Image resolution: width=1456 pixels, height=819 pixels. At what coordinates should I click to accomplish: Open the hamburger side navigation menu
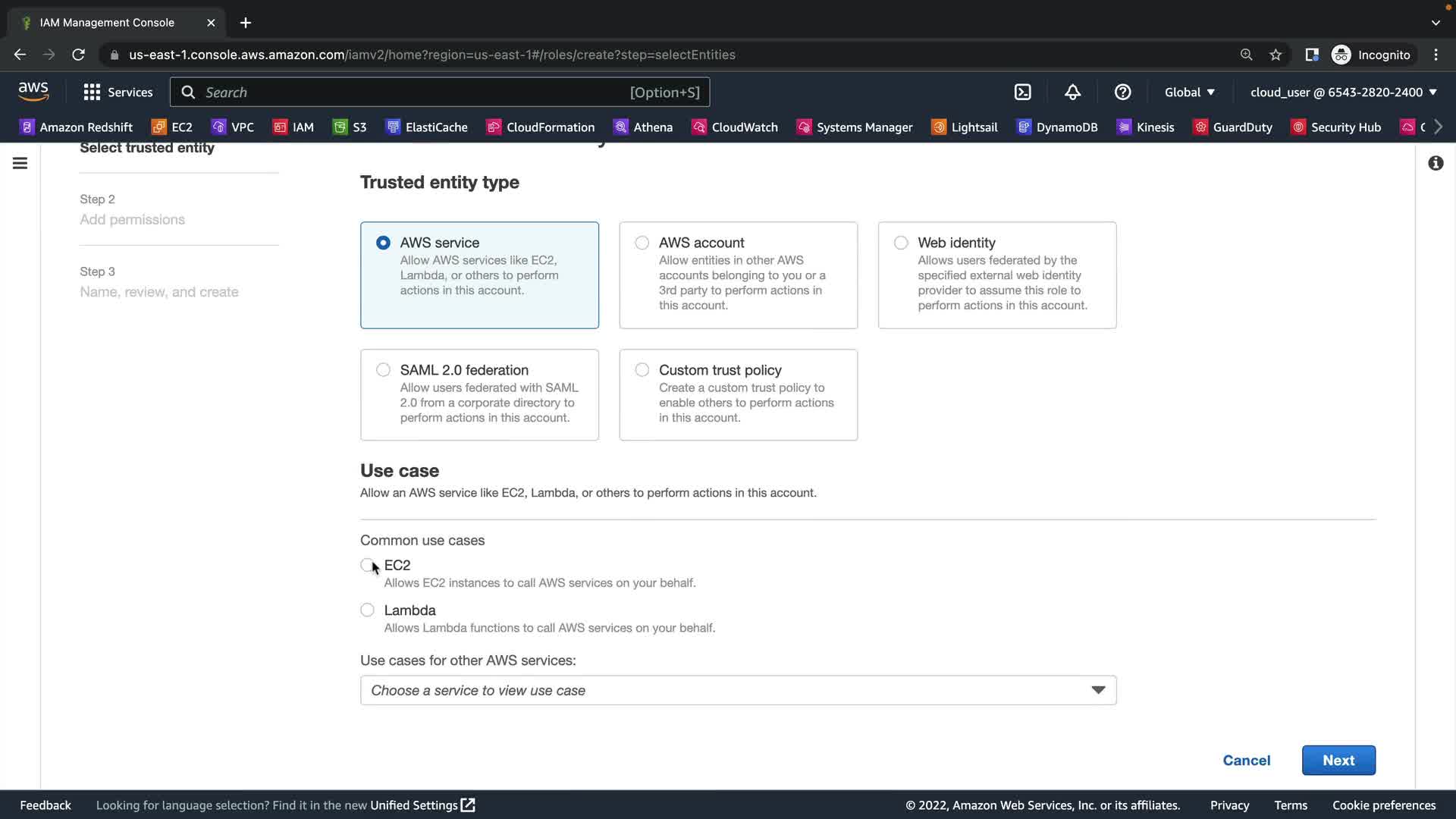20,163
